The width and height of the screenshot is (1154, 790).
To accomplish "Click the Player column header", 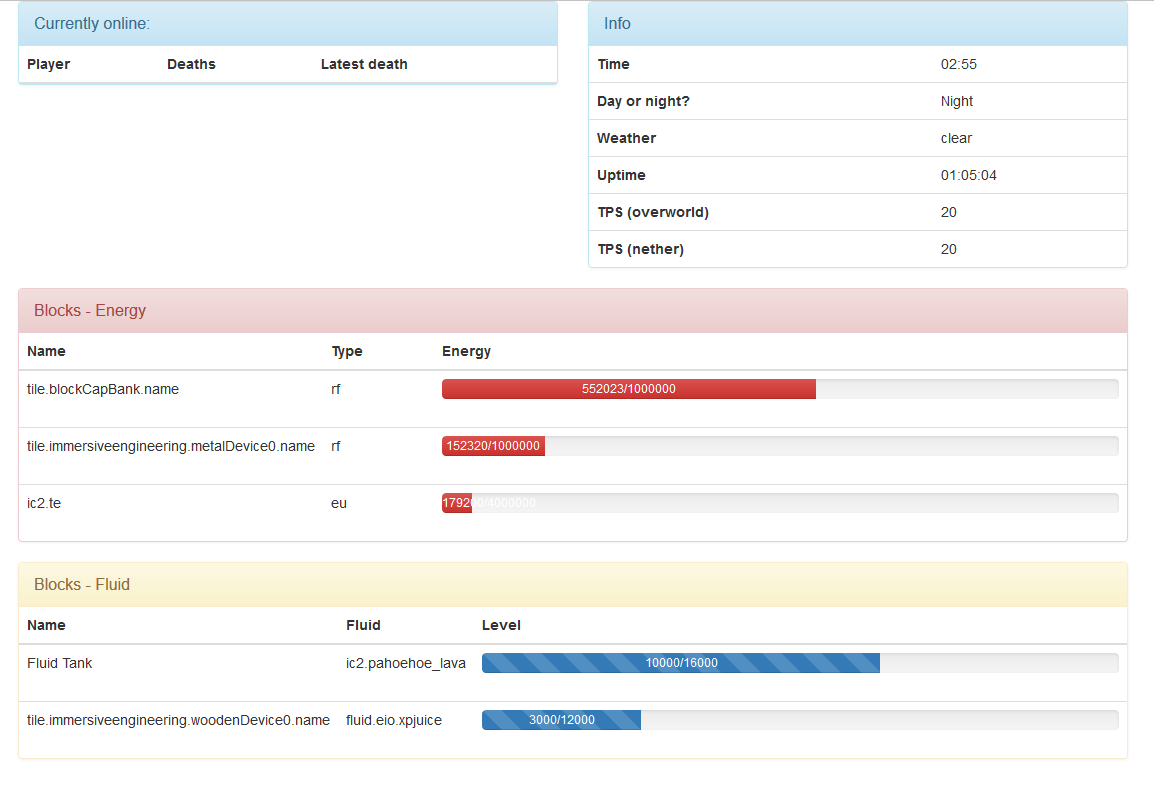I will [x=49, y=64].
